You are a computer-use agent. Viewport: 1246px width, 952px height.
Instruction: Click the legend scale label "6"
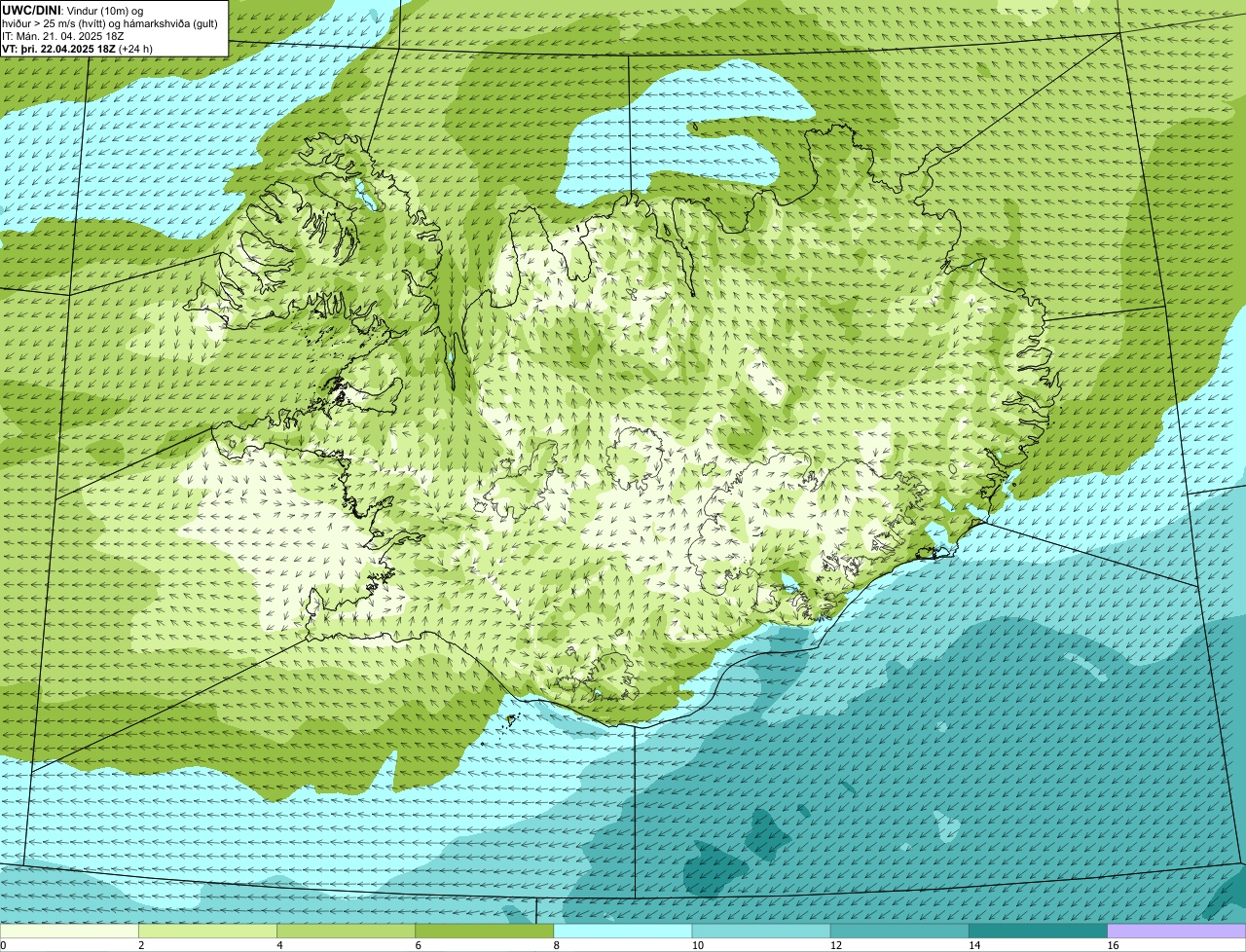tap(419, 945)
